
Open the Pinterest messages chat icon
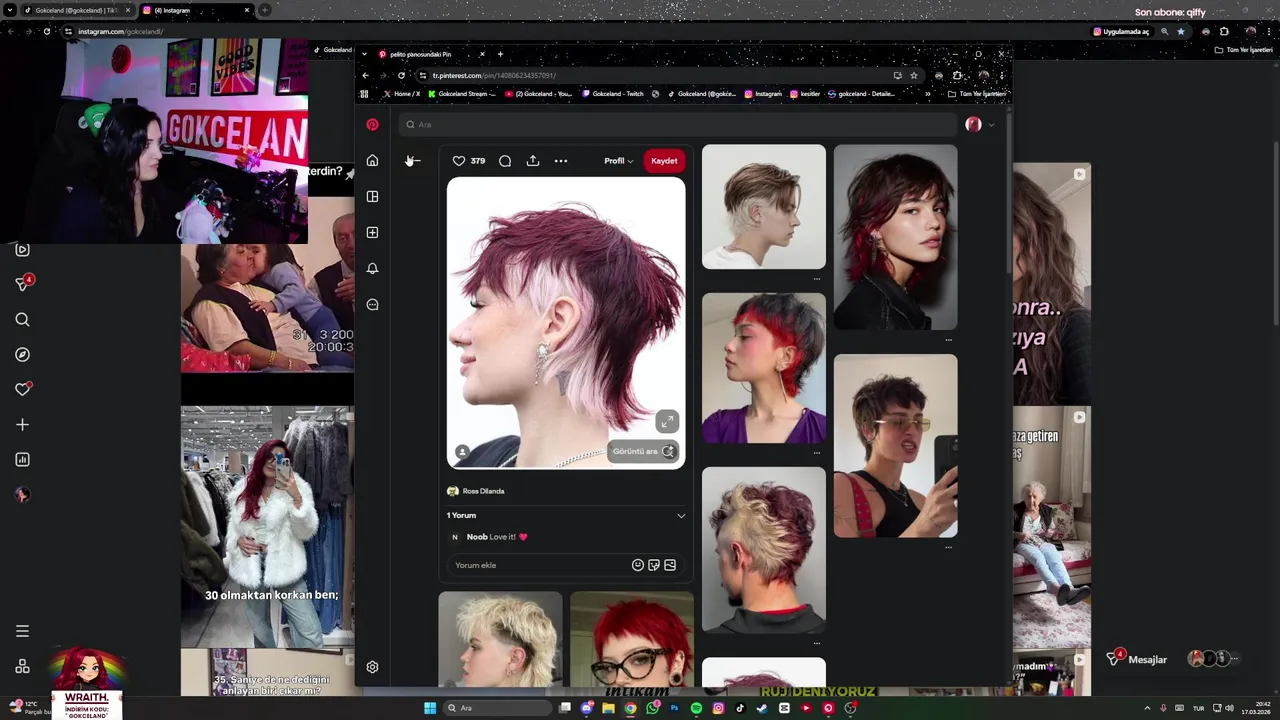click(372, 305)
